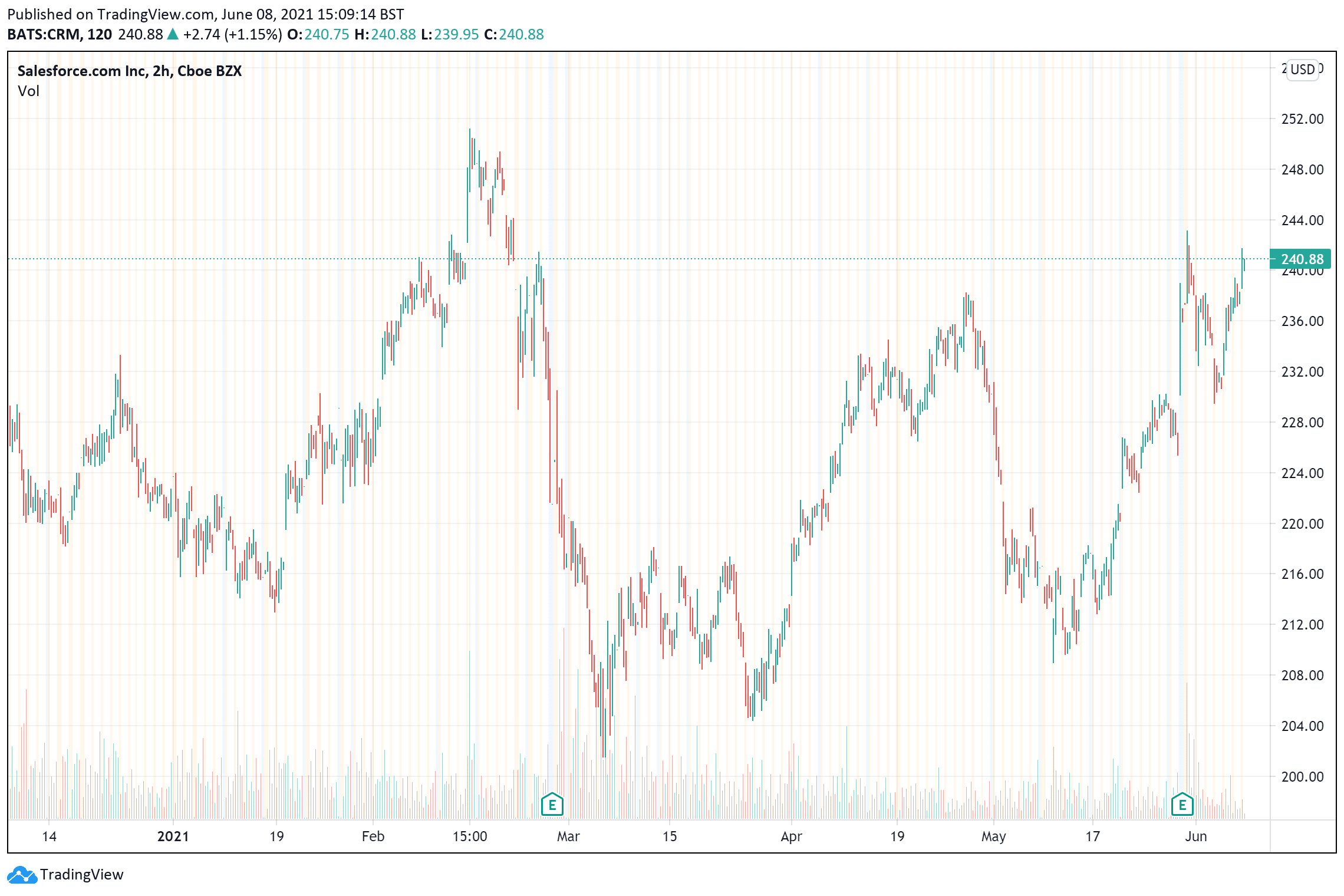Click the May label on time axis
Screen dimensions: 1344x896
pyautogui.click(x=993, y=836)
